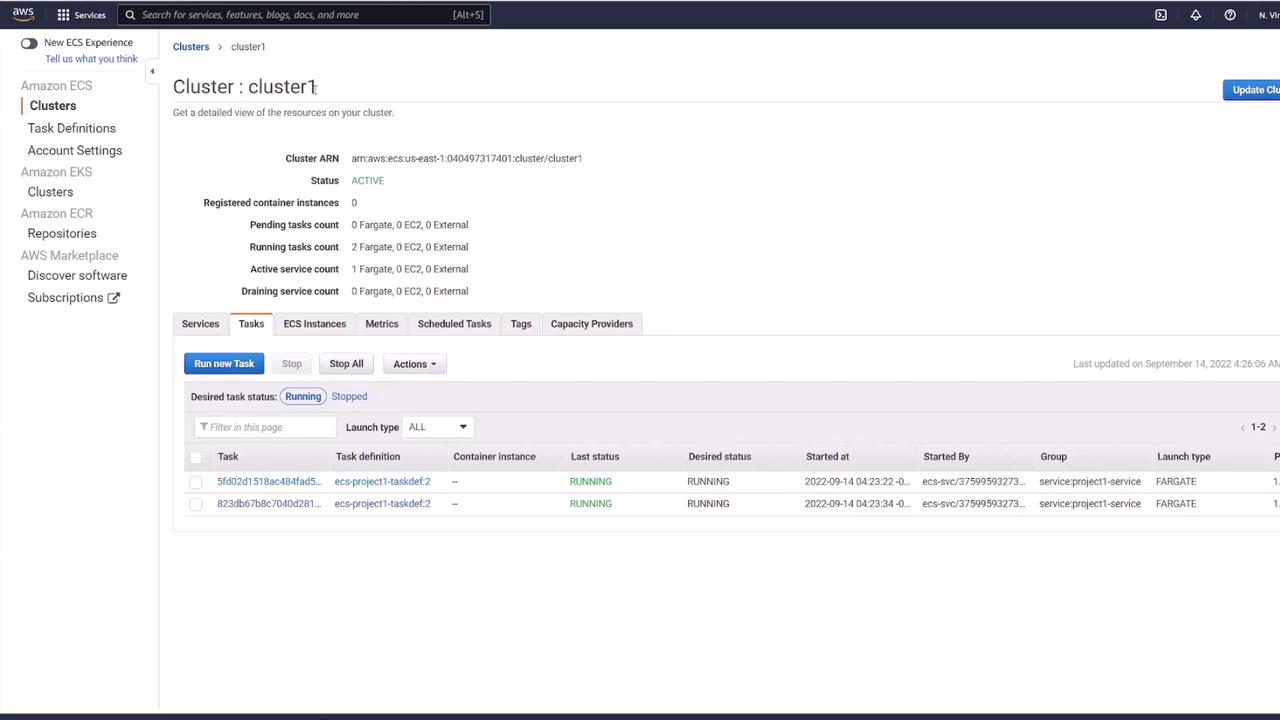
Task: Open Account Settings in the sidebar
Action: (x=75, y=150)
